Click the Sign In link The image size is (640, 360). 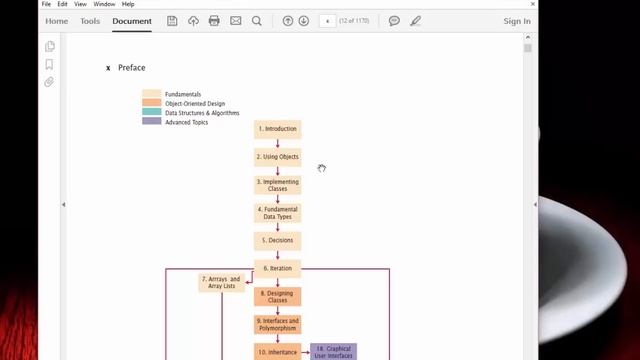(x=517, y=21)
